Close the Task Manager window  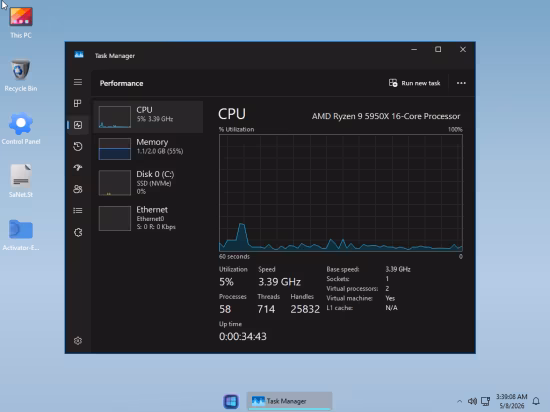(463, 50)
